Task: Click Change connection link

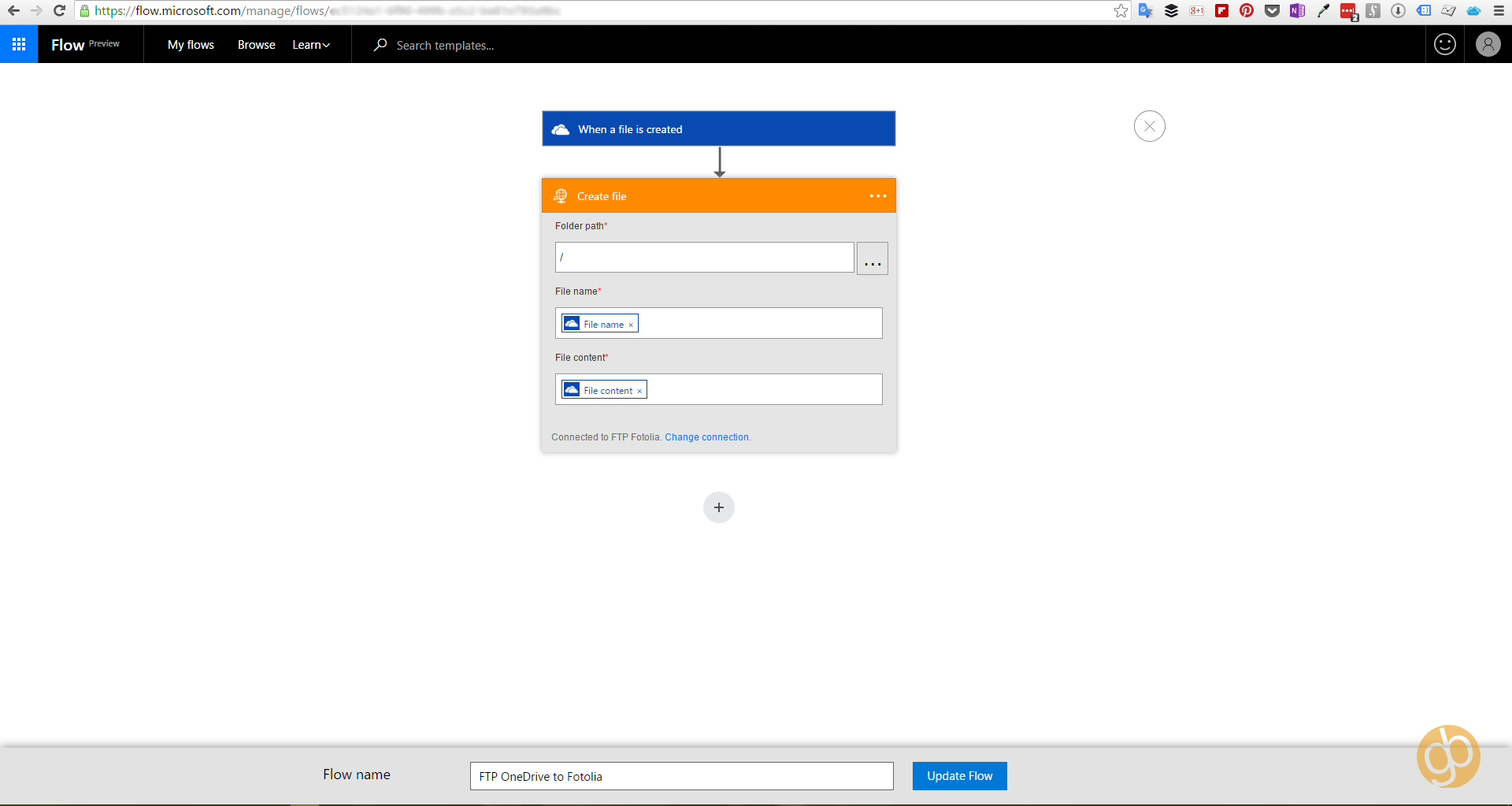Action: 706,437
